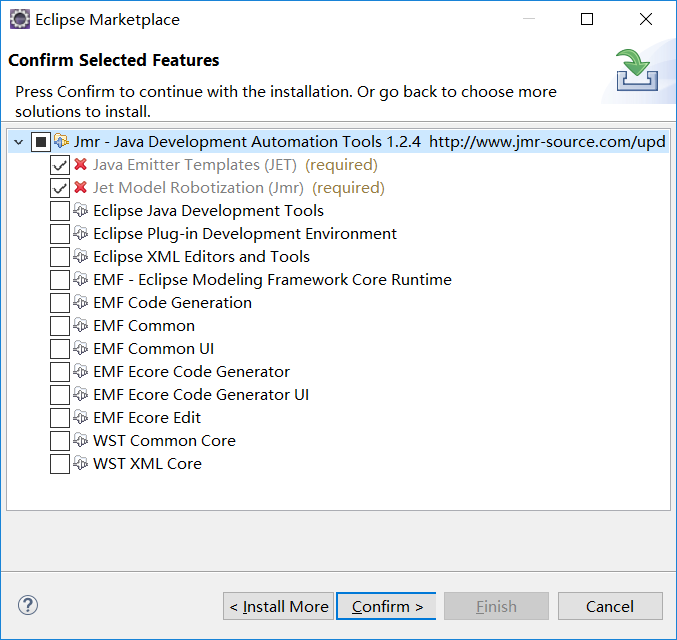The height and width of the screenshot is (640, 677).
Task: Close the Eclipse Marketplace dialog
Action: click(x=646, y=19)
